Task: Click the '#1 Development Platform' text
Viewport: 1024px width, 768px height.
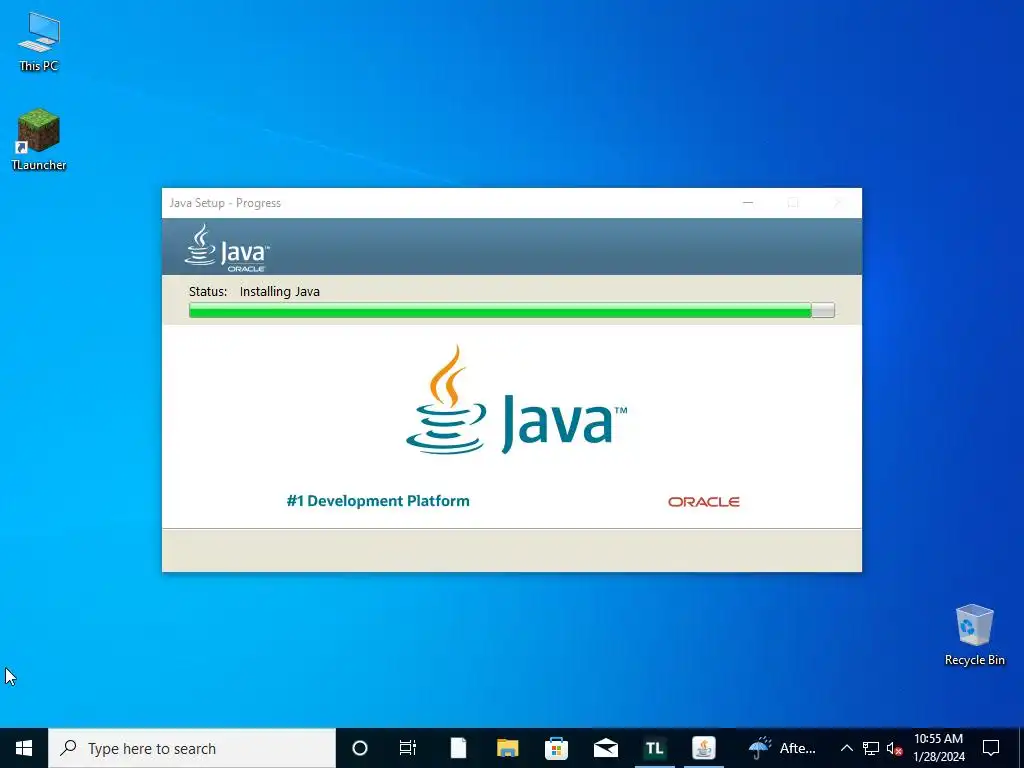Action: 377,501
